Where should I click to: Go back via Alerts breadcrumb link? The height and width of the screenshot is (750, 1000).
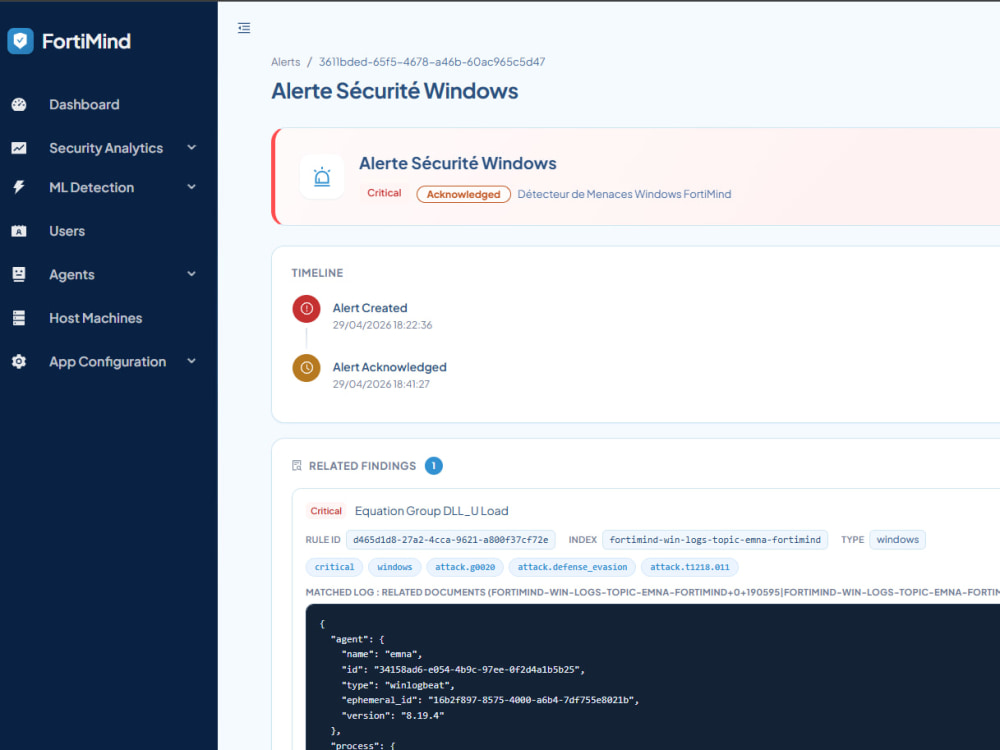(x=285, y=62)
